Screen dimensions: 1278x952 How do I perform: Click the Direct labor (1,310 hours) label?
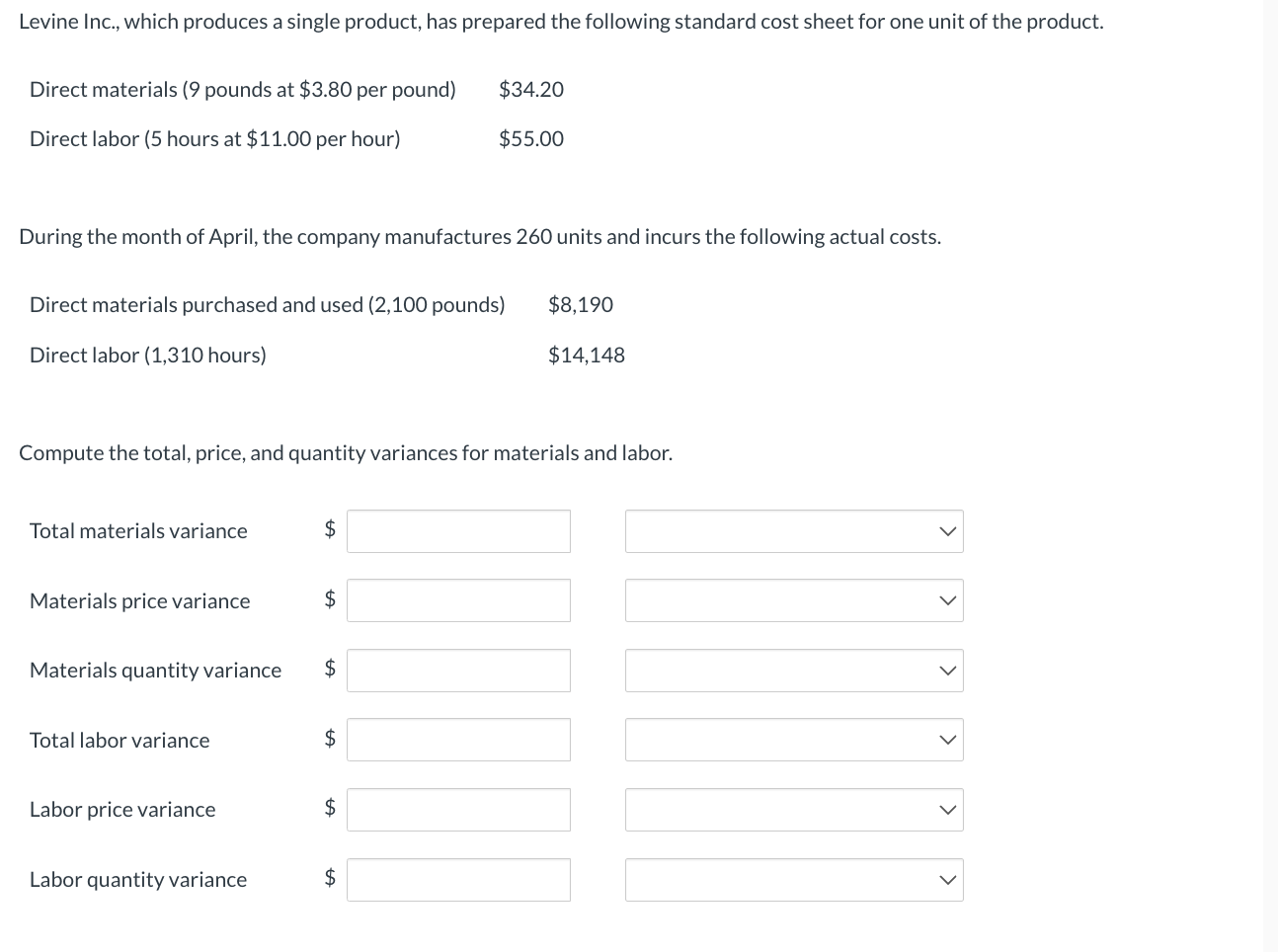tap(148, 356)
